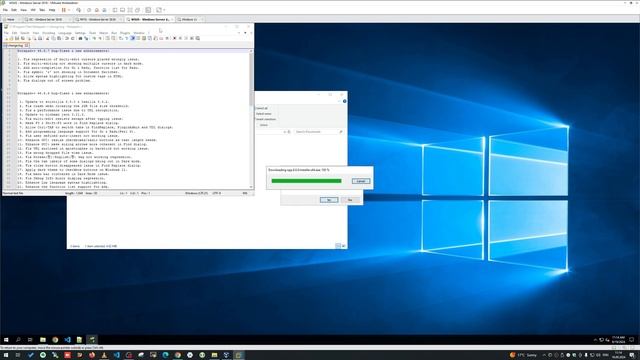
Task: Open the Notepad++ Settings menu
Action: [x=80, y=33]
